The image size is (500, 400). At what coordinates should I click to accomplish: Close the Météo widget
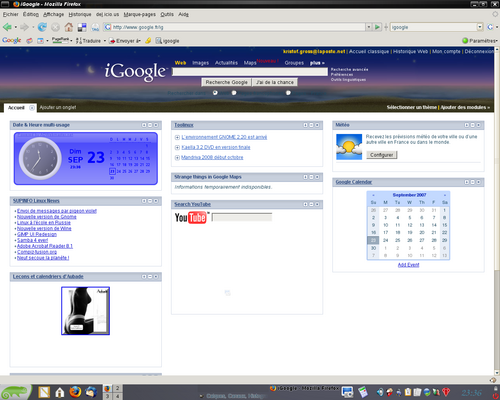click(478, 125)
